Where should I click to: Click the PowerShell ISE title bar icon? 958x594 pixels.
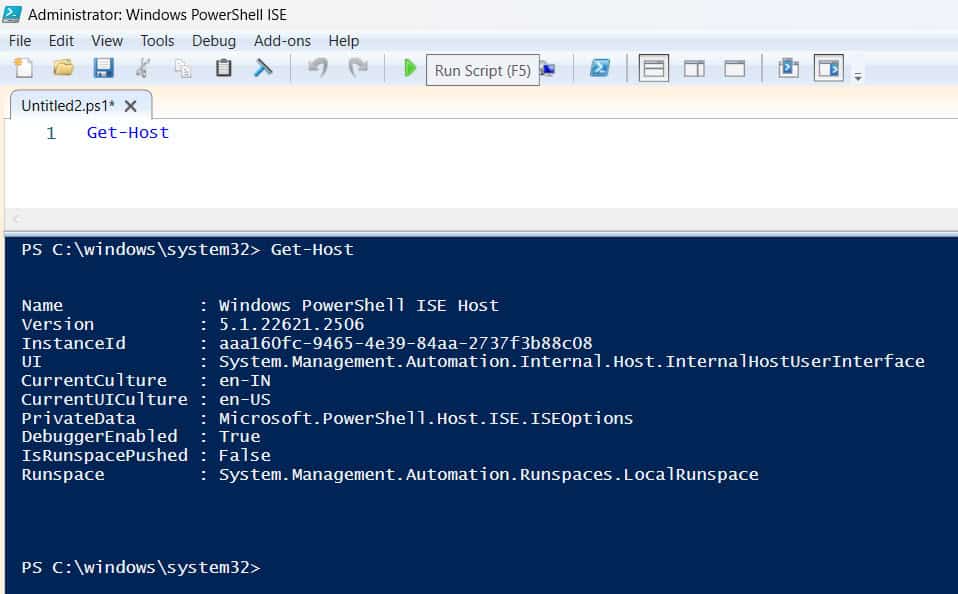[12, 13]
